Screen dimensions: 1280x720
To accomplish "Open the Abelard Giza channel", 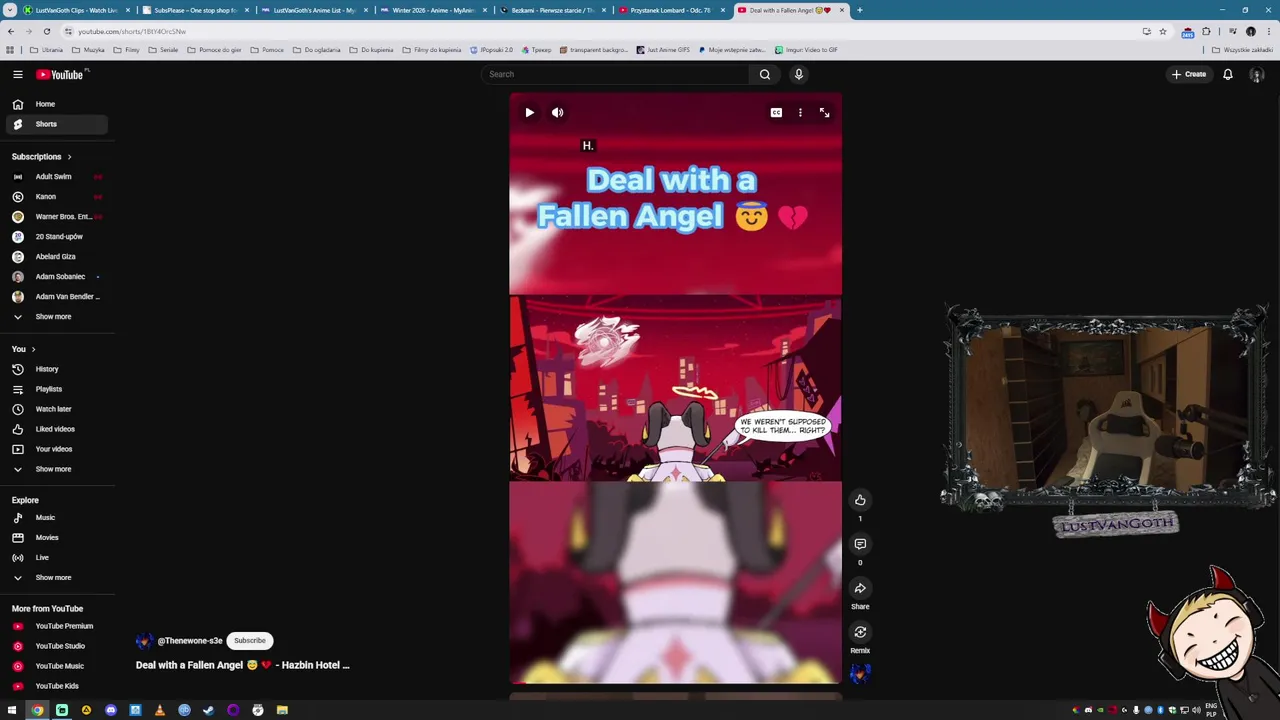I will [55, 257].
